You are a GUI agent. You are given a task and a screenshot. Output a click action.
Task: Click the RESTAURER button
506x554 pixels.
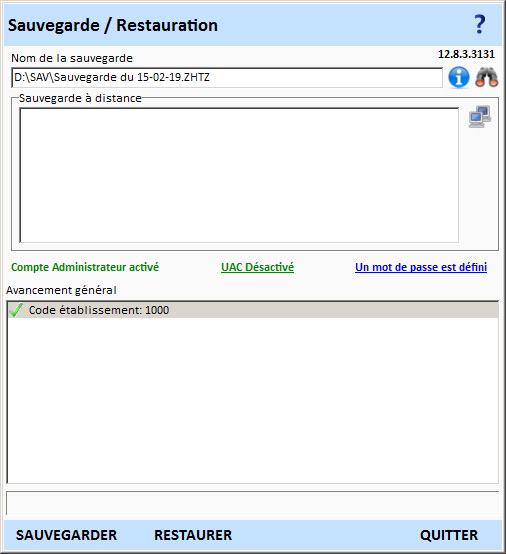pyautogui.click(x=193, y=535)
